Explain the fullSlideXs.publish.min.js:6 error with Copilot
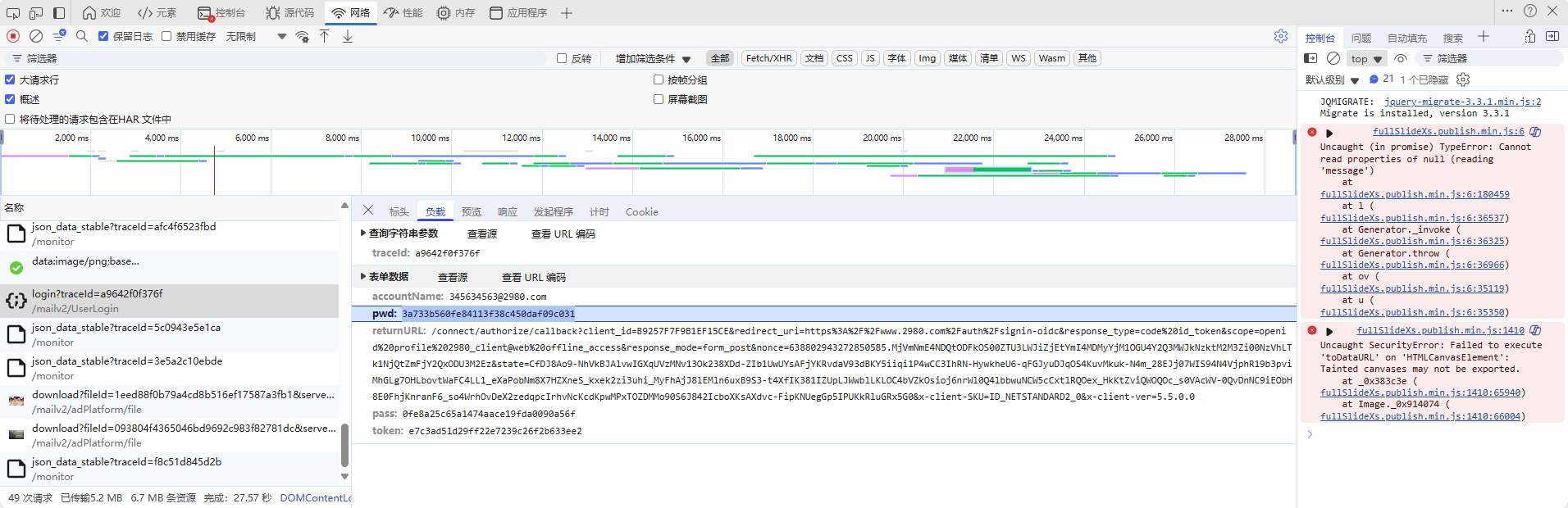Screen dimensions: 1568x508 (x=1535, y=132)
